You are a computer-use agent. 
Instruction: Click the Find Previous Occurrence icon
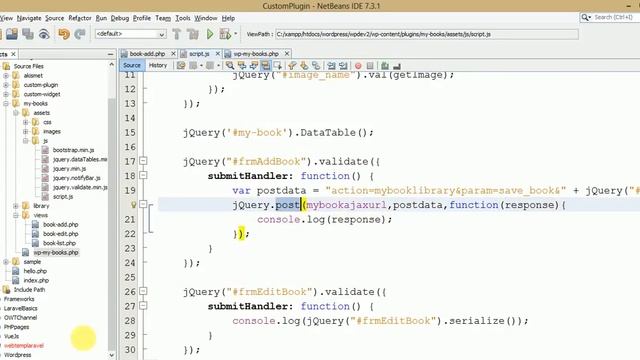(242, 65)
